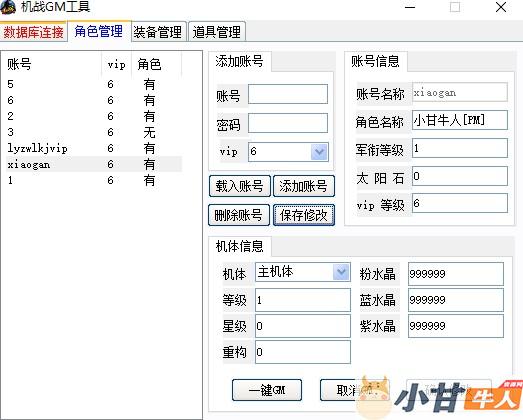Click the 一键GM button
This screenshot has width=523, height=420.
coord(267,390)
